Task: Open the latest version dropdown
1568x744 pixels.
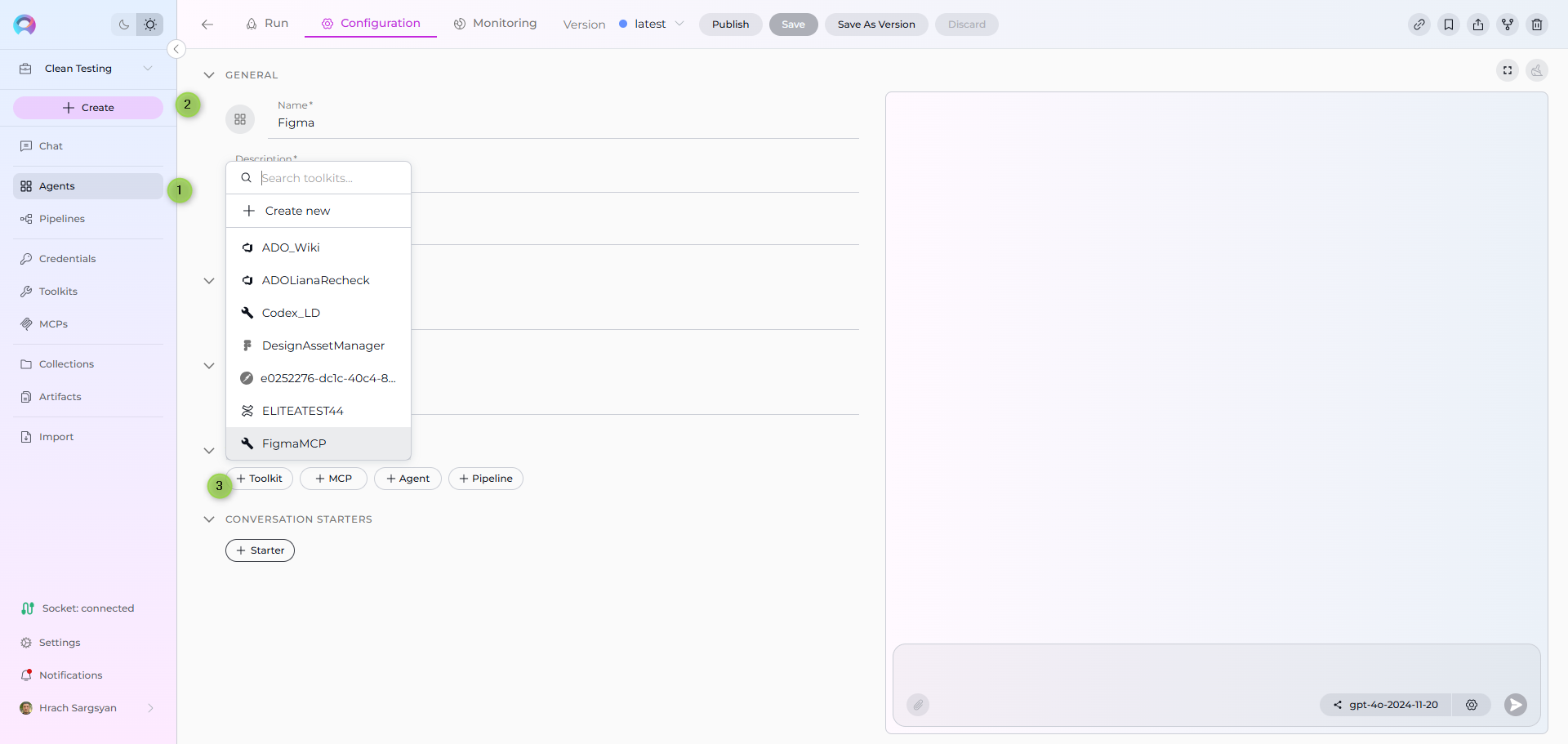Action: [x=652, y=25]
